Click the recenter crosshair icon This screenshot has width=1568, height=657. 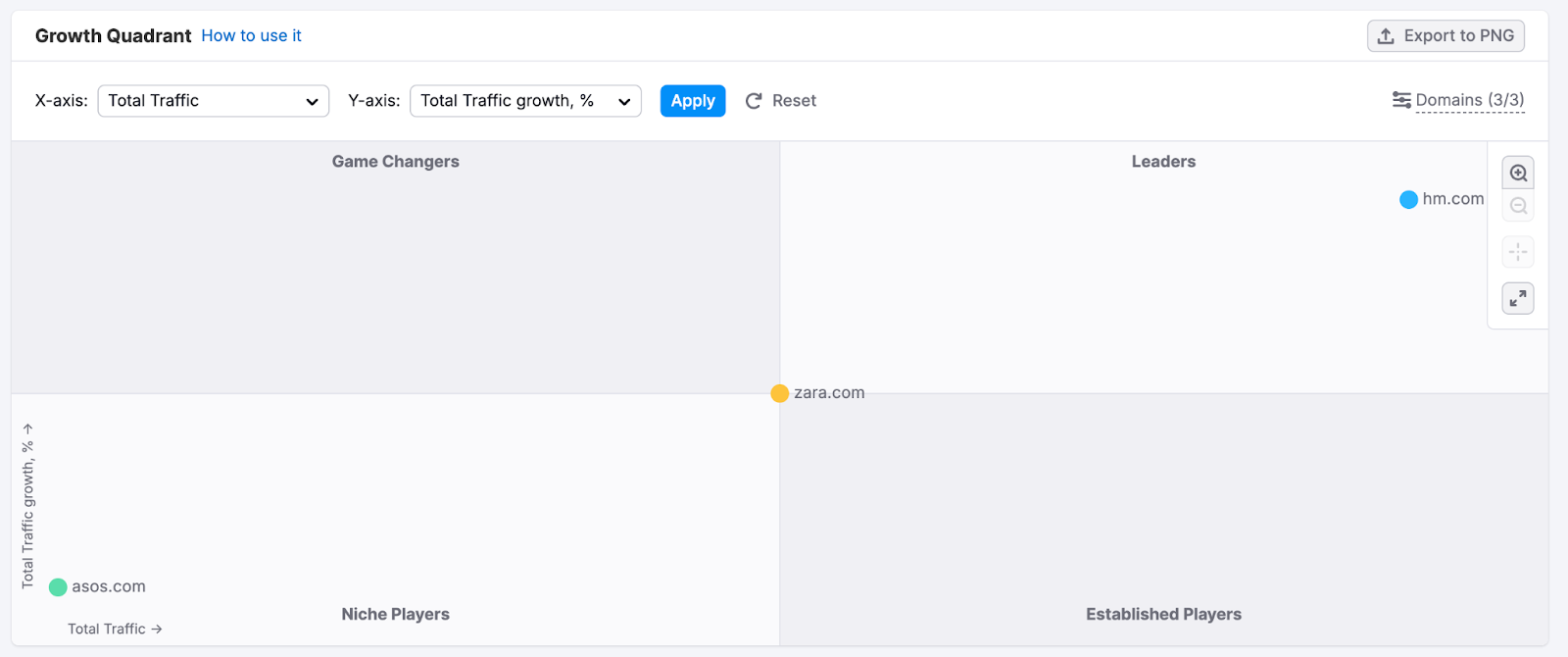pos(1518,252)
